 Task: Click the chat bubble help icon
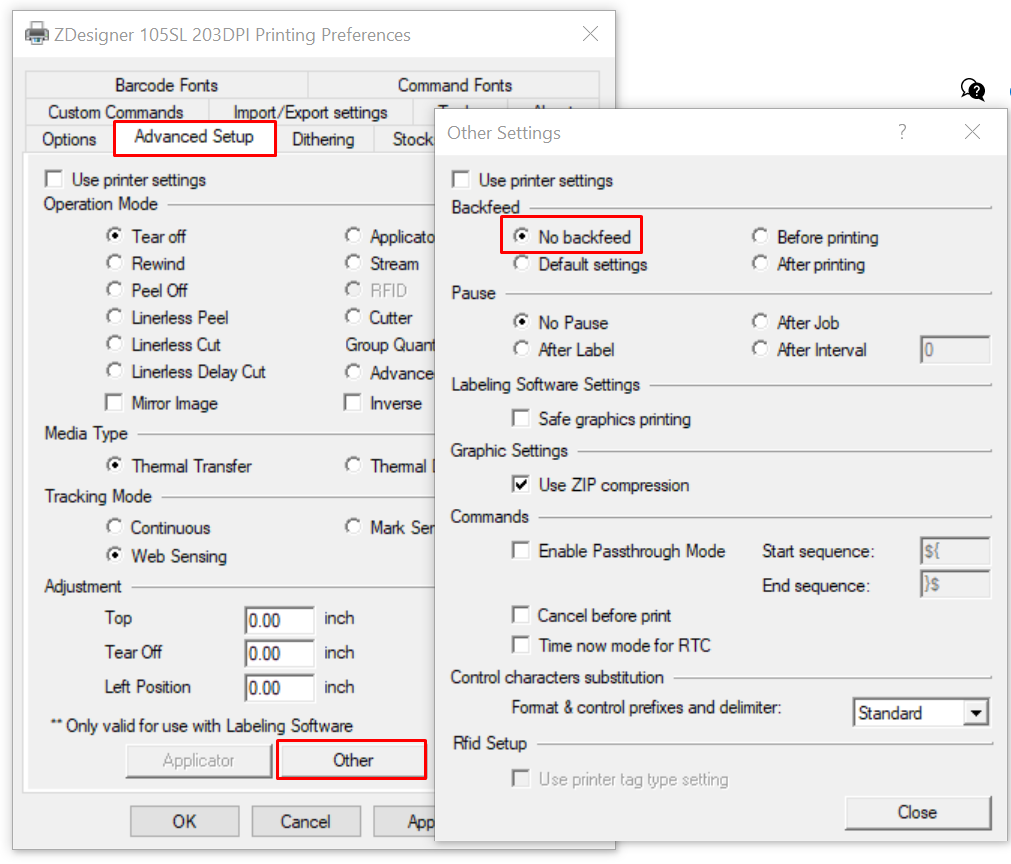point(973,90)
